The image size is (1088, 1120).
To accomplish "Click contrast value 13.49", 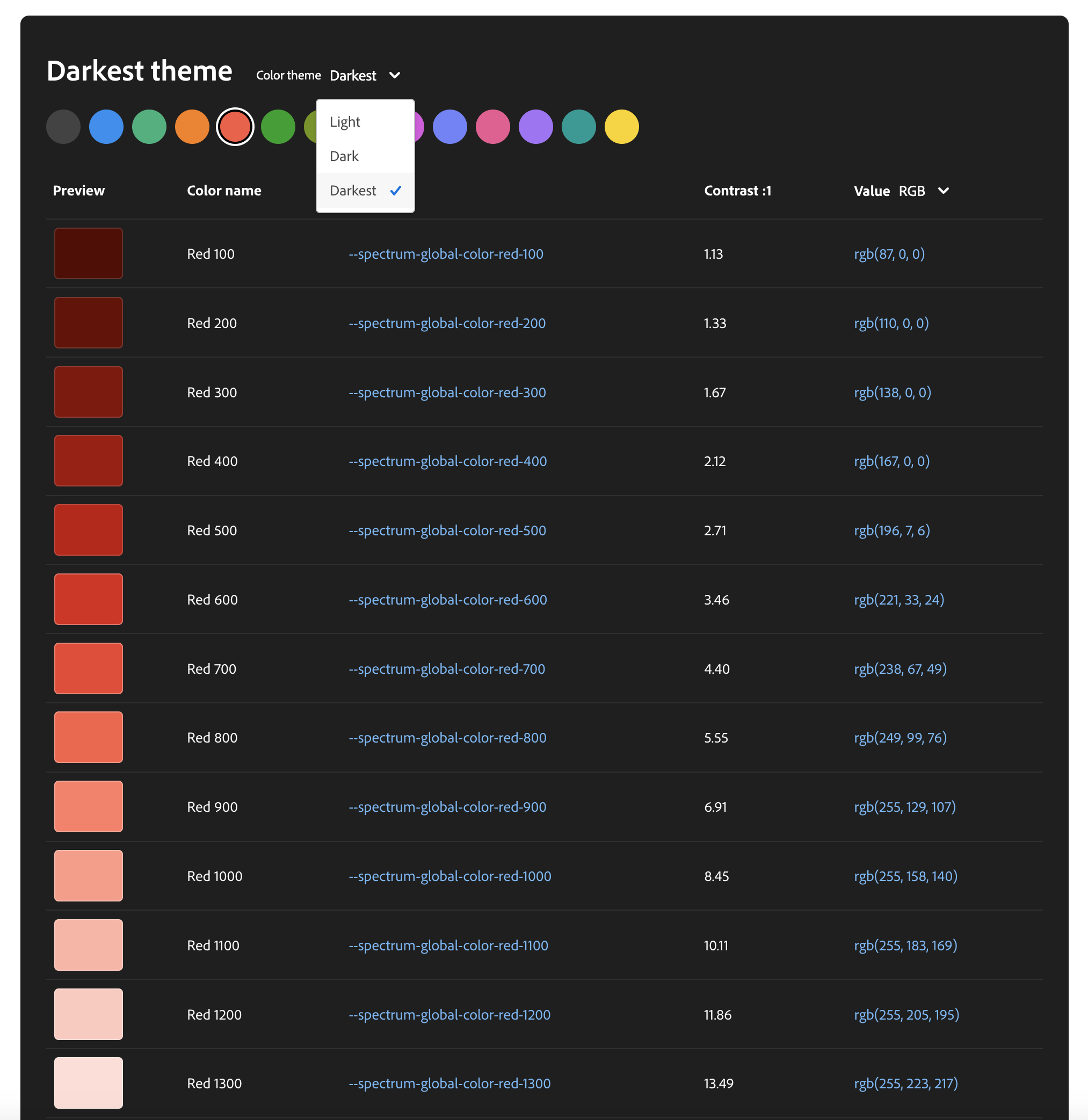I will (719, 1083).
